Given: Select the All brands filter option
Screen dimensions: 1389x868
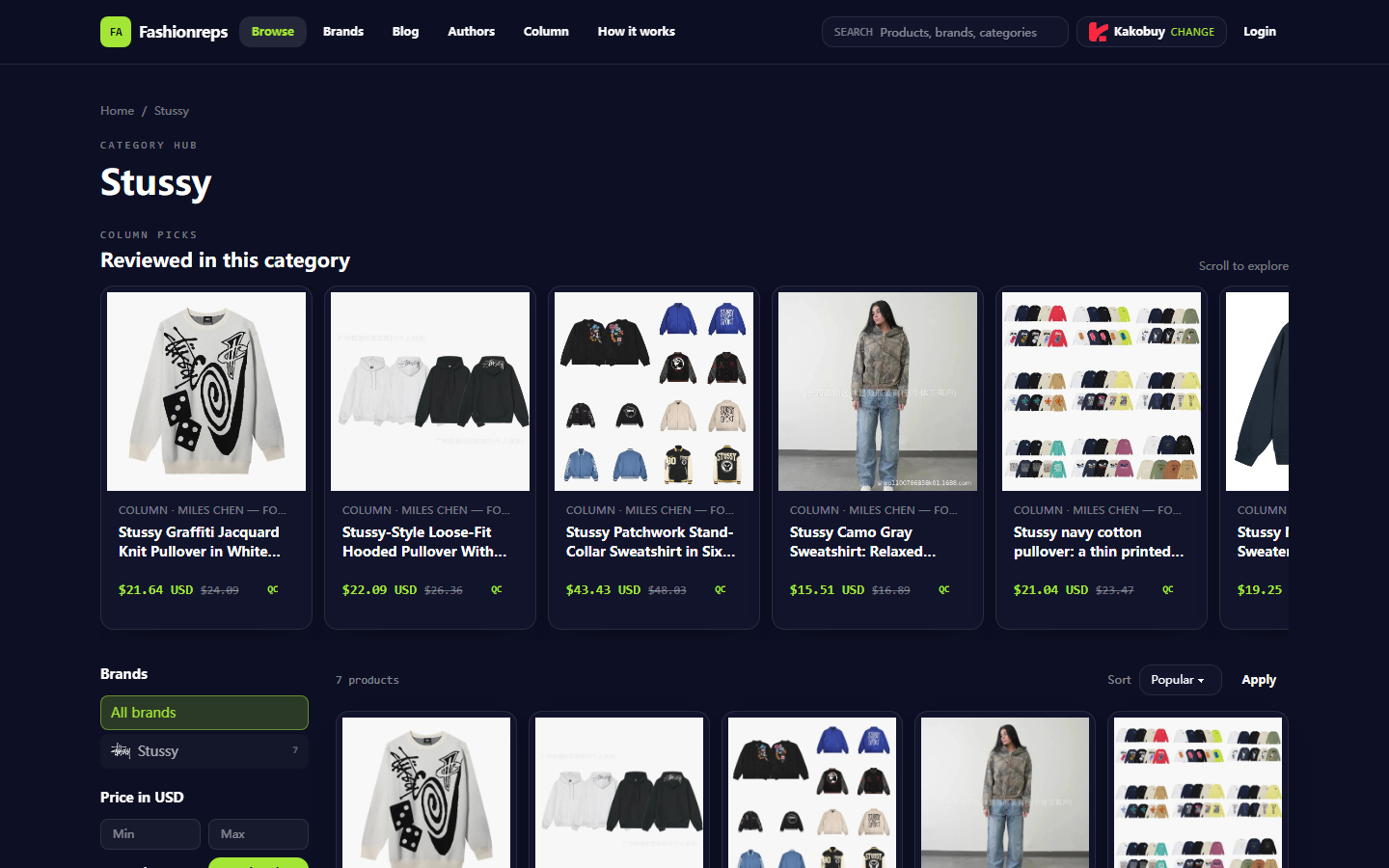Looking at the screenshot, I should (x=204, y=713).
